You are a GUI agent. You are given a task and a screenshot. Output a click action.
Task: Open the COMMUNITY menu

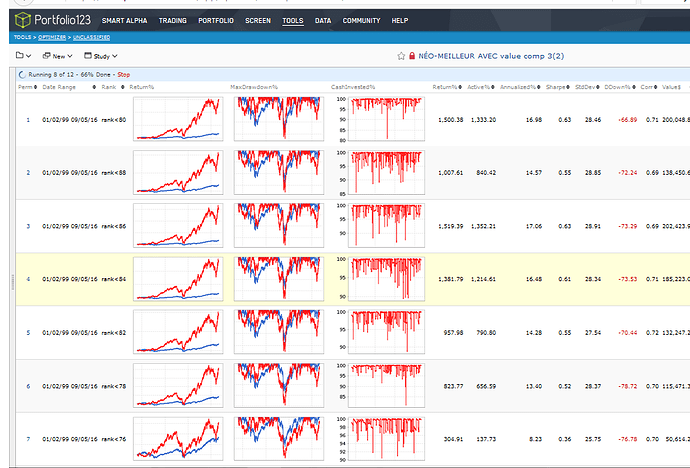point(361,21)
